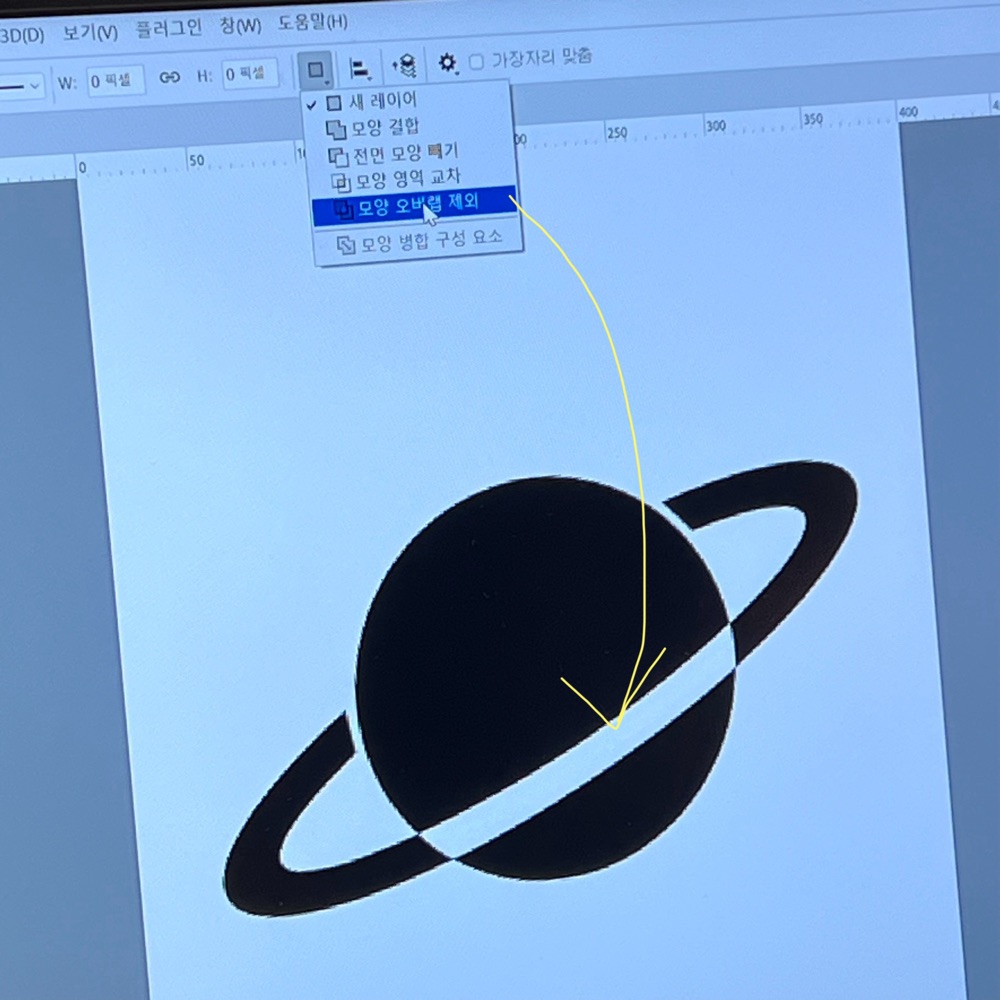The height and width of the screenshot is (1000, 1000).
Task: Click the 모양 영역 교차 icon
Action: click(341, 183)
